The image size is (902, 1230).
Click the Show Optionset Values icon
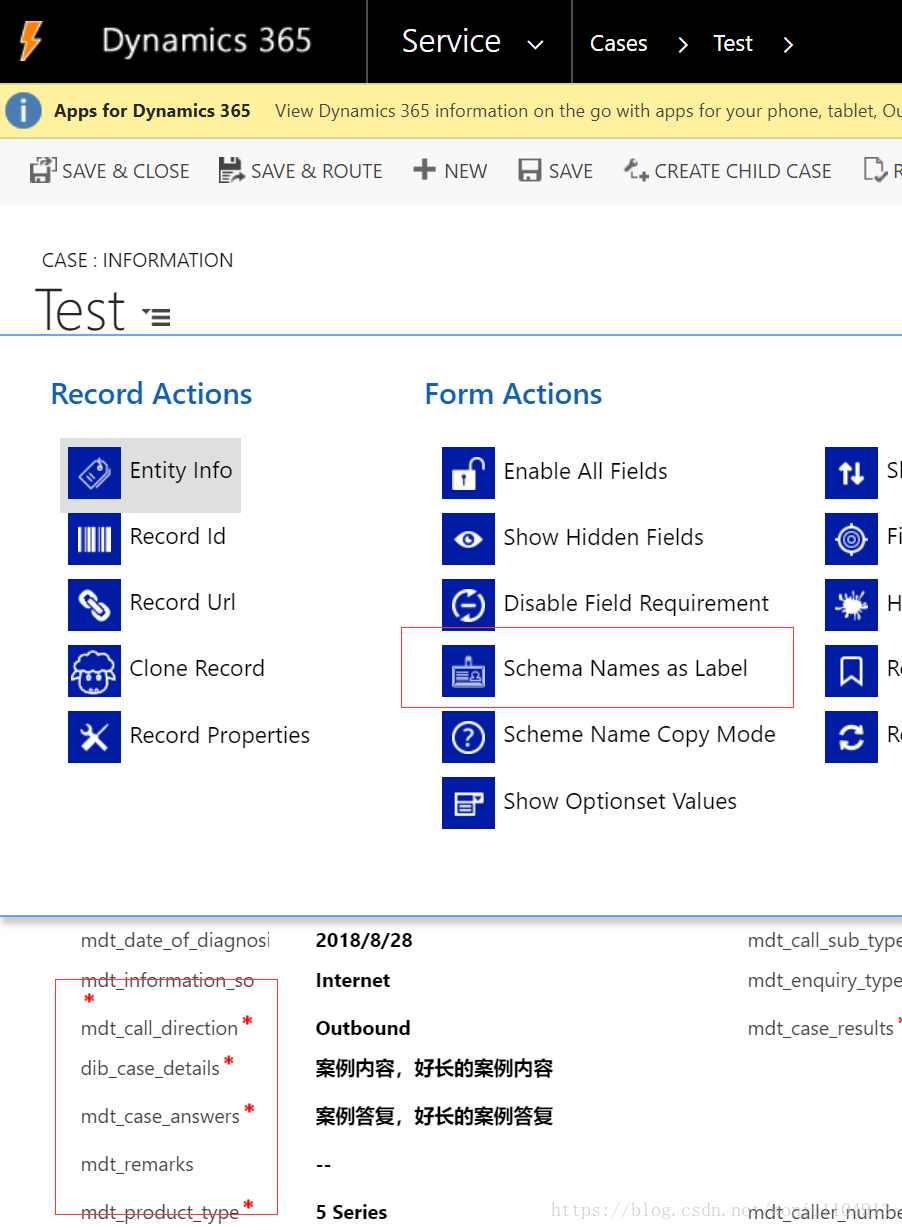point(468,803)
